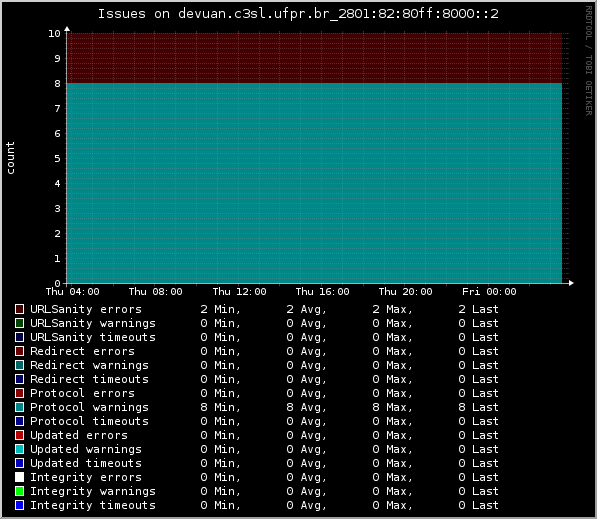Click the URLSanity warnings green swatch

click(19, 323)
